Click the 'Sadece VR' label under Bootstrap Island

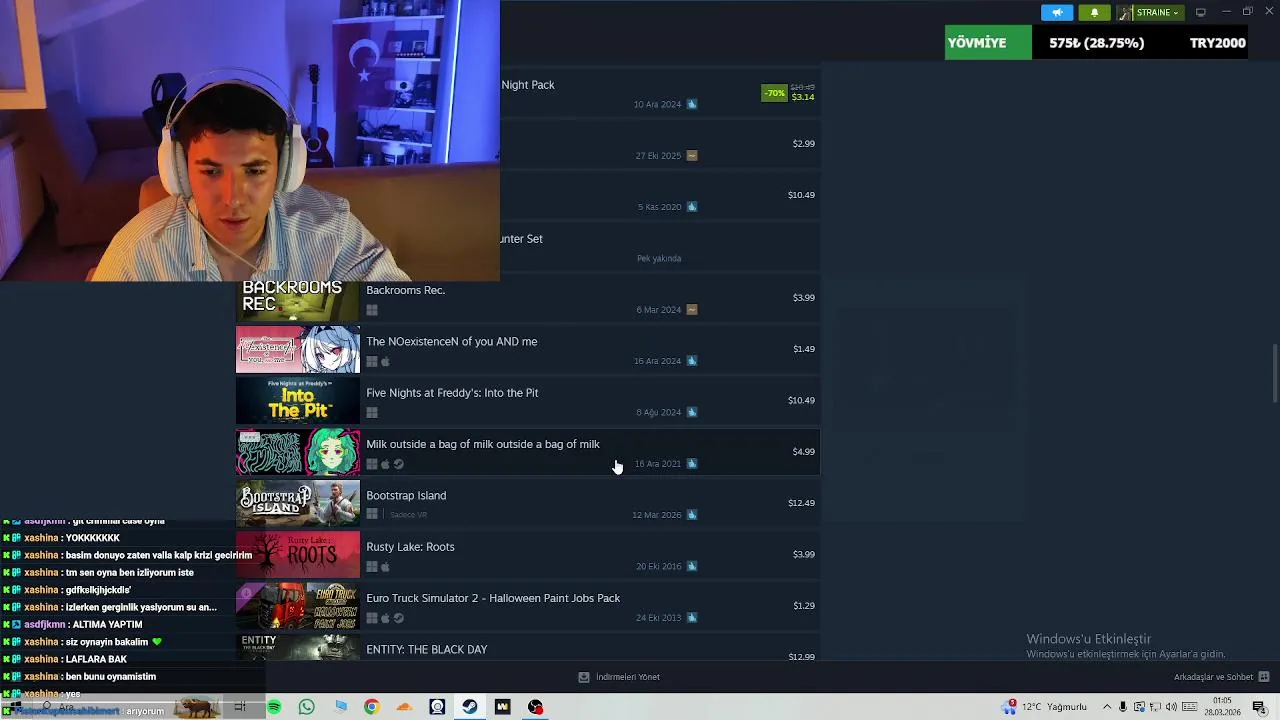[x=408, y=515]
